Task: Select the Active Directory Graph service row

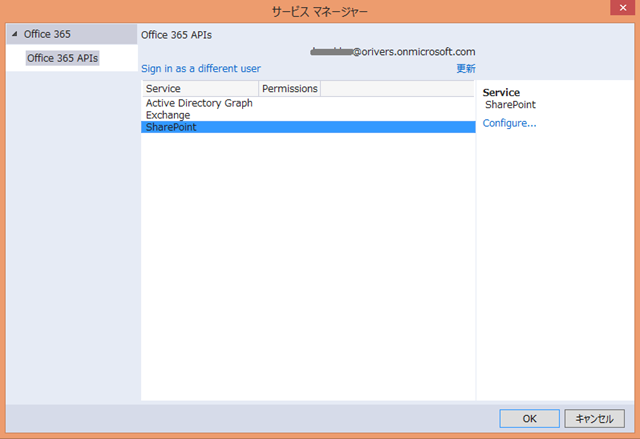Action: (199, 103)
